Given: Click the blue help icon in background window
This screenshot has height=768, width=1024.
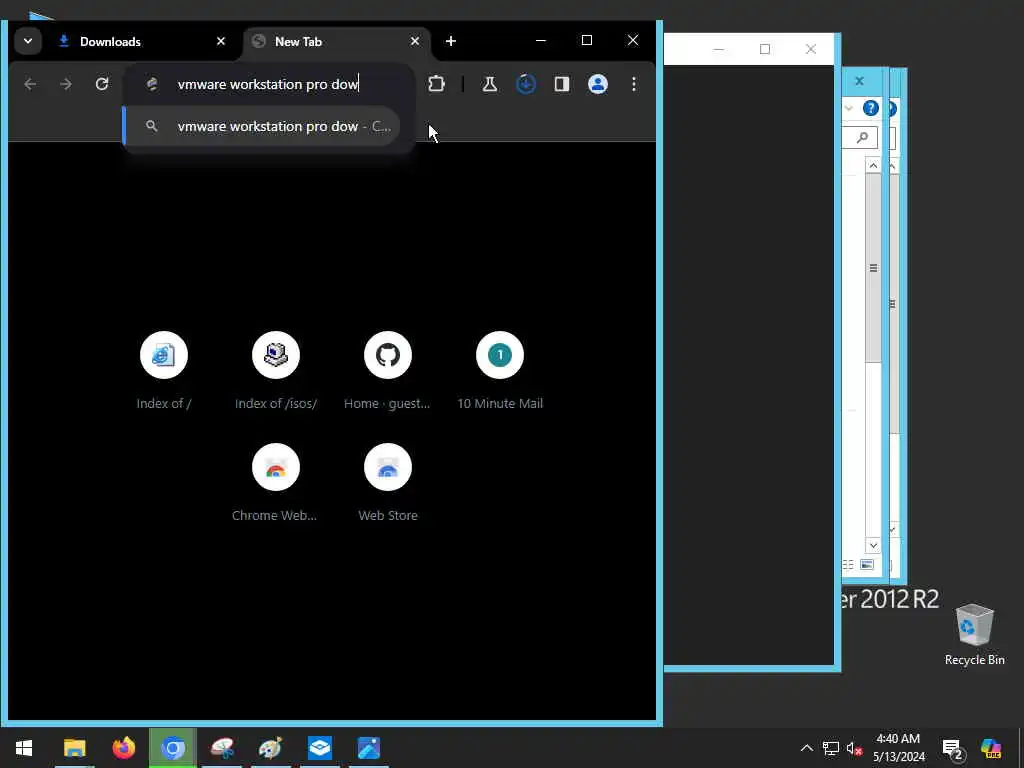Looking at the screenshot, I should point(871,108).
